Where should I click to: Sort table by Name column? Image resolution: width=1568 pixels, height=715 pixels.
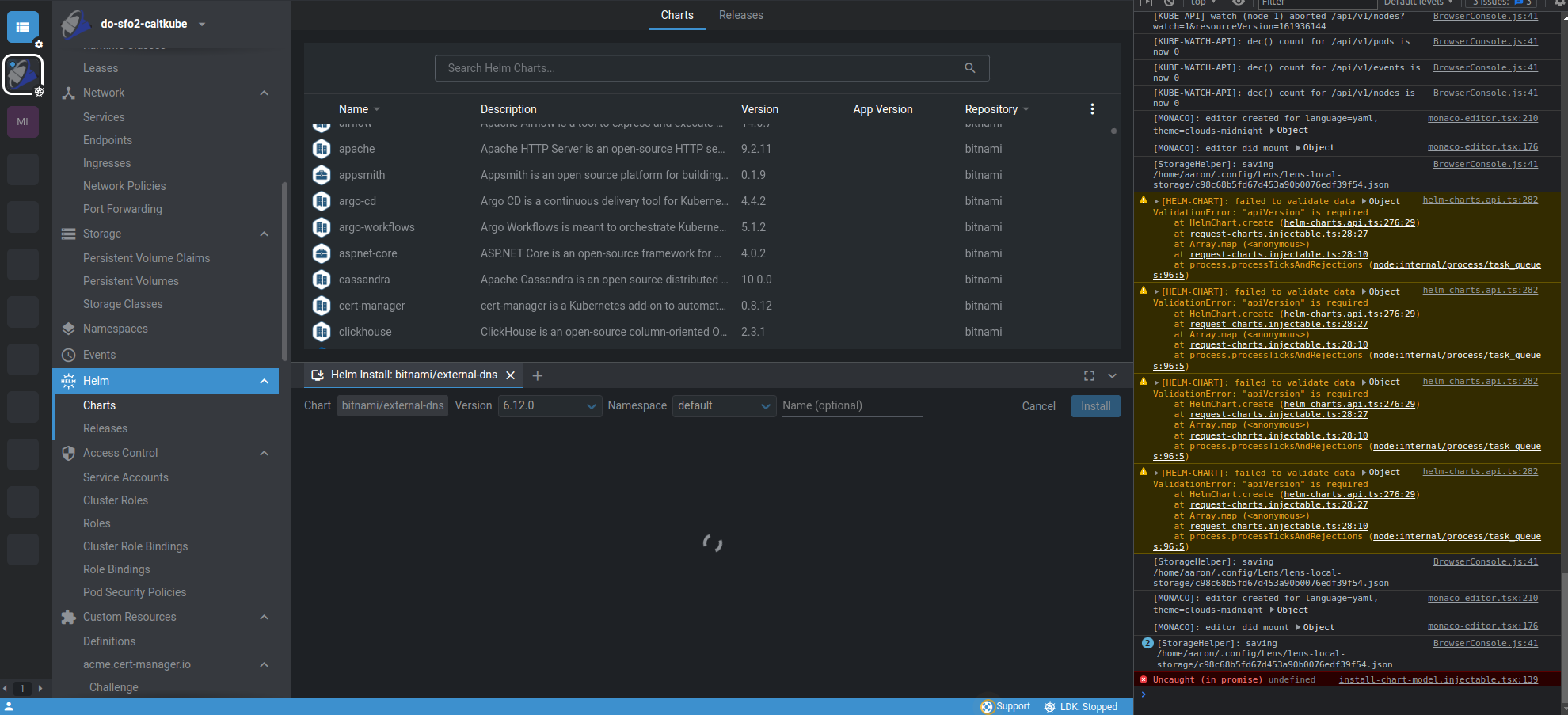359,109
